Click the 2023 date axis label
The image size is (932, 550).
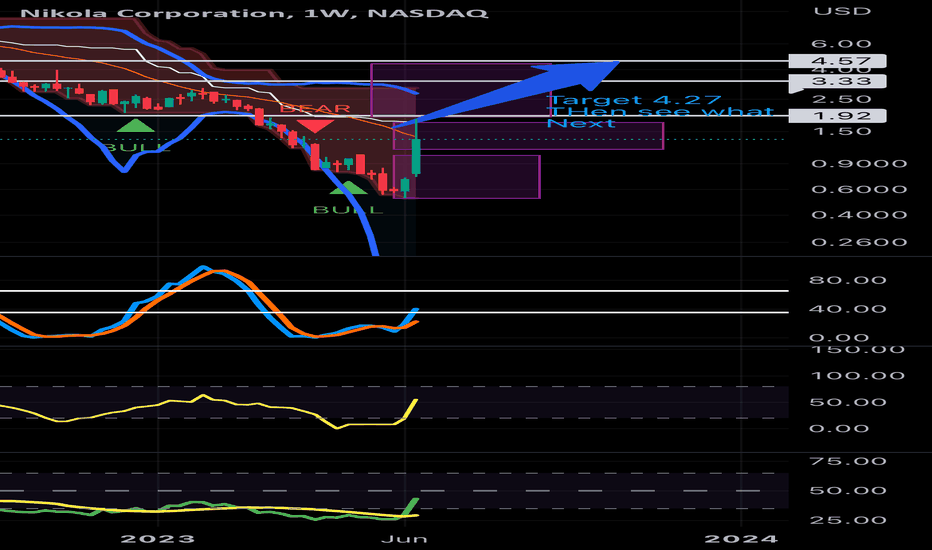pyautogui.click(x=158, y=539)
